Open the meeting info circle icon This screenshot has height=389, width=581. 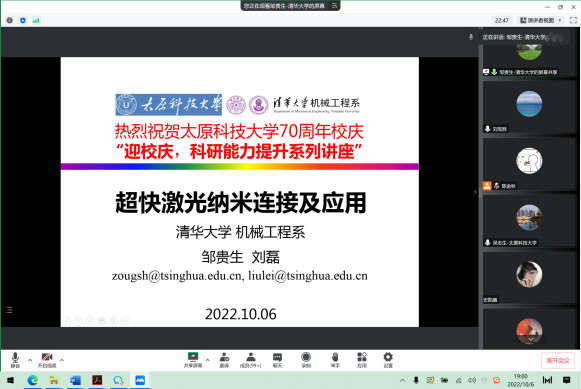10,20
